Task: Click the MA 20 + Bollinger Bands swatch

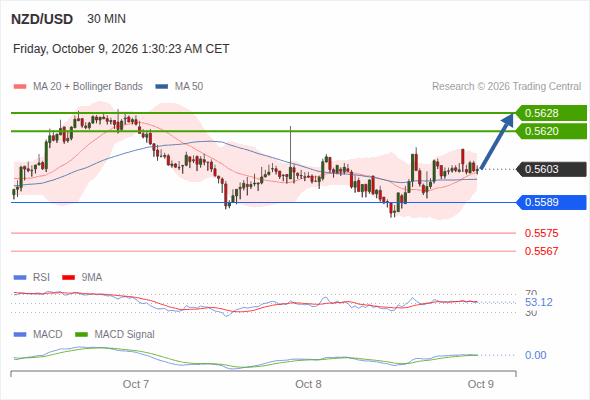Action: 20,87
